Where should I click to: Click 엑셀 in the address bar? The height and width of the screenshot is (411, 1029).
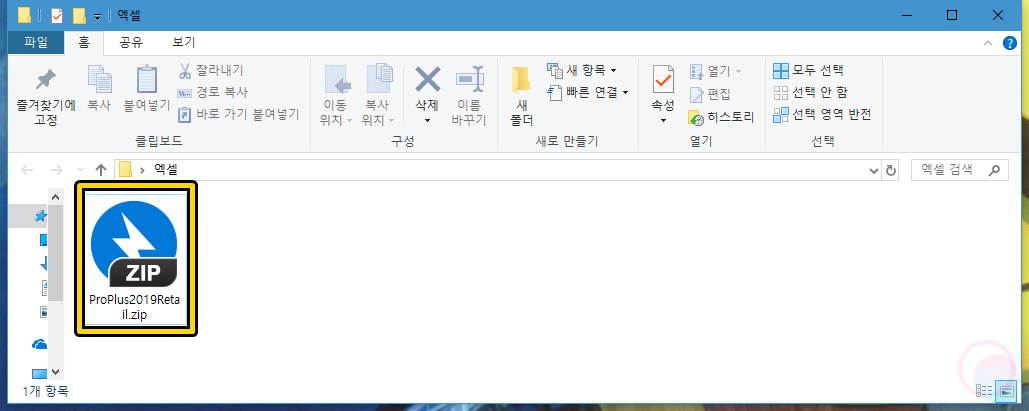pyautogui.click(x=165, y=171)
